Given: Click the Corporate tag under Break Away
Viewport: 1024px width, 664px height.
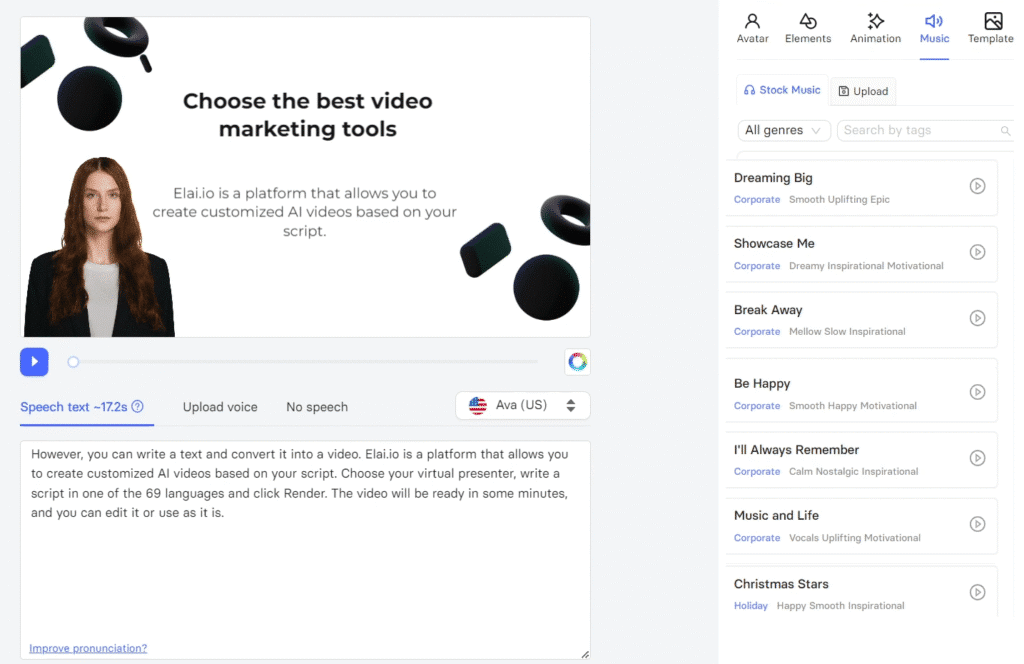Looking at the screenshot, I should pos(757,332).
